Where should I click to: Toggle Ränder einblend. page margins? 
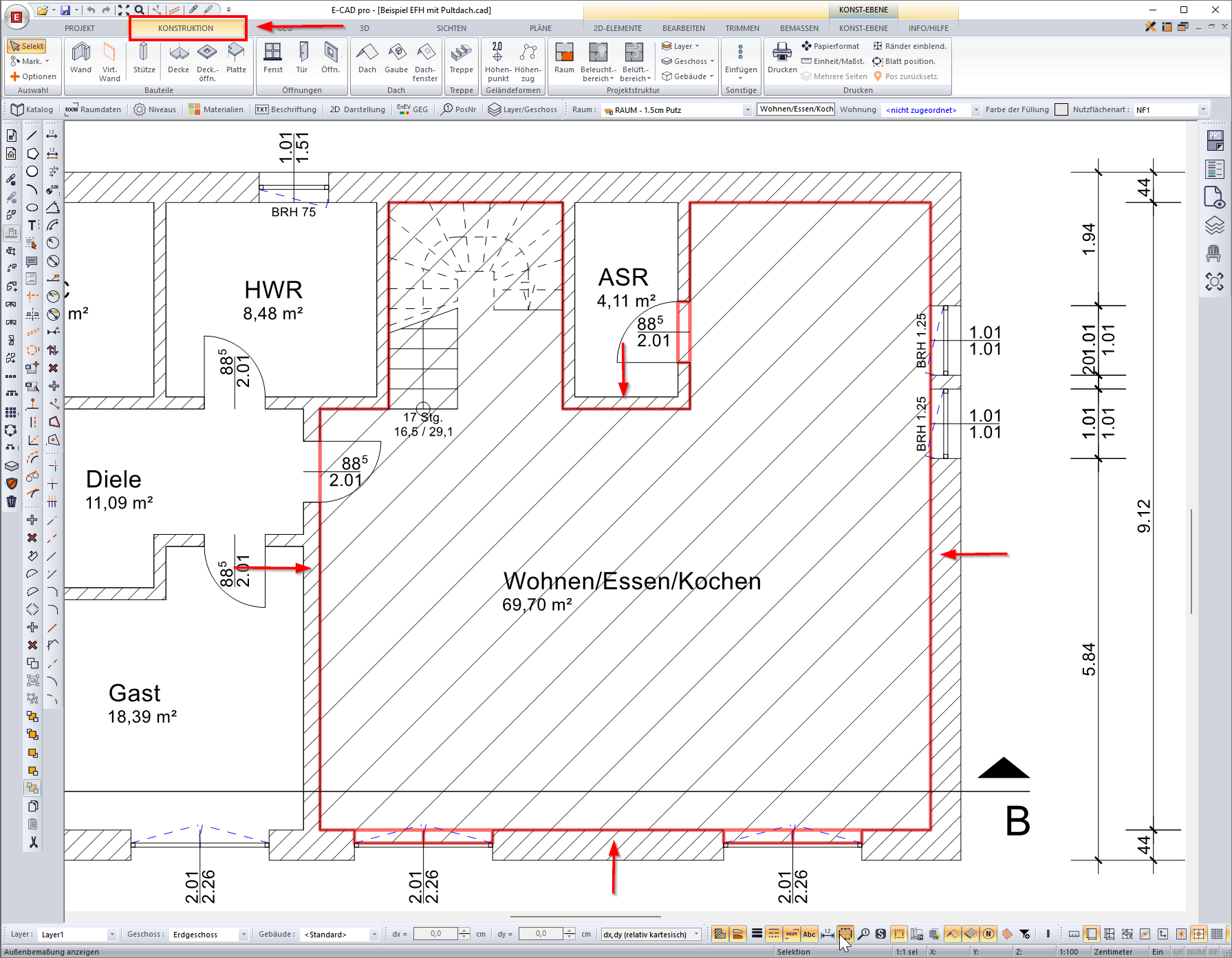pos(909,46)
